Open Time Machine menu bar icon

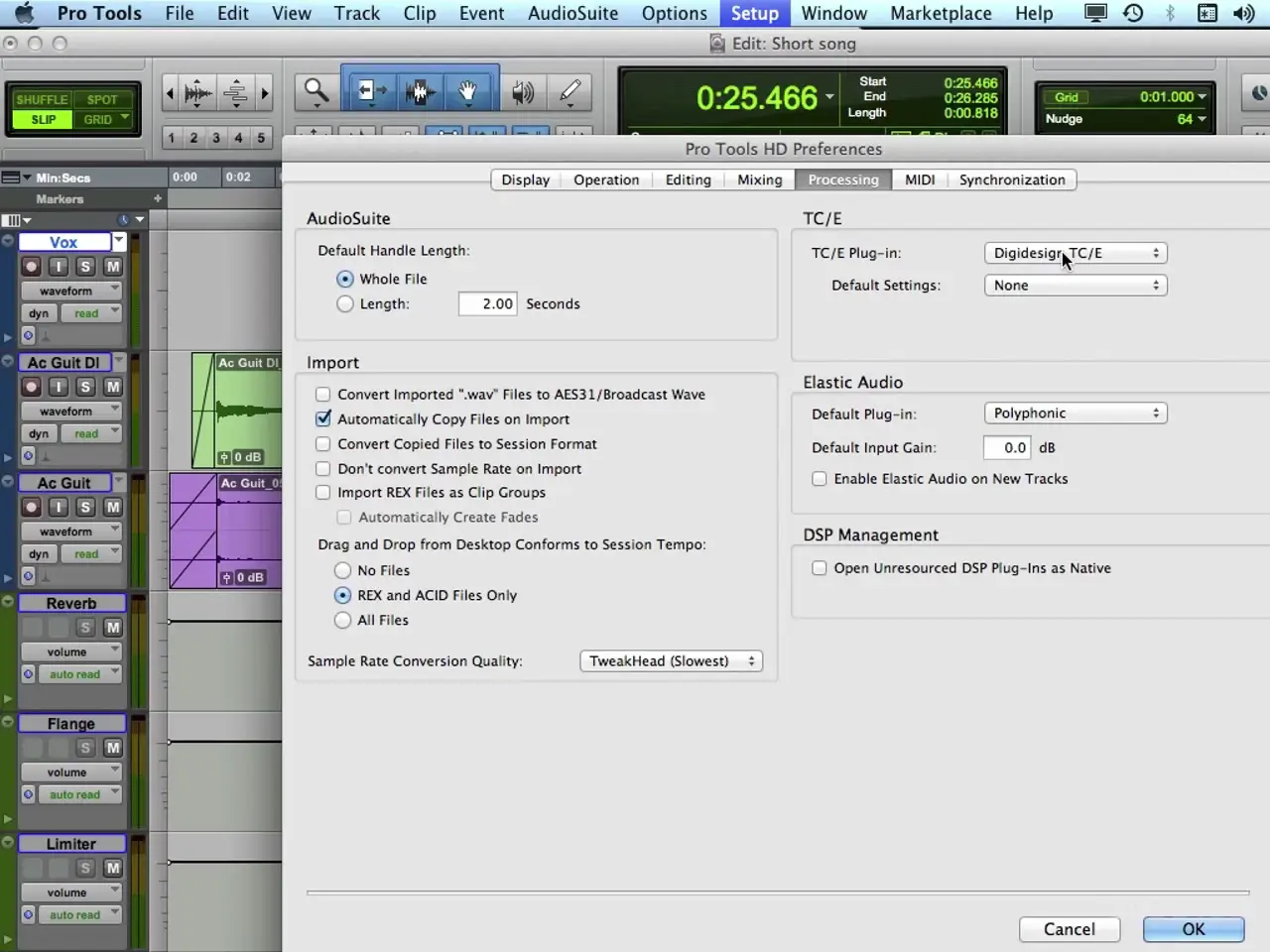[1133, 13]
